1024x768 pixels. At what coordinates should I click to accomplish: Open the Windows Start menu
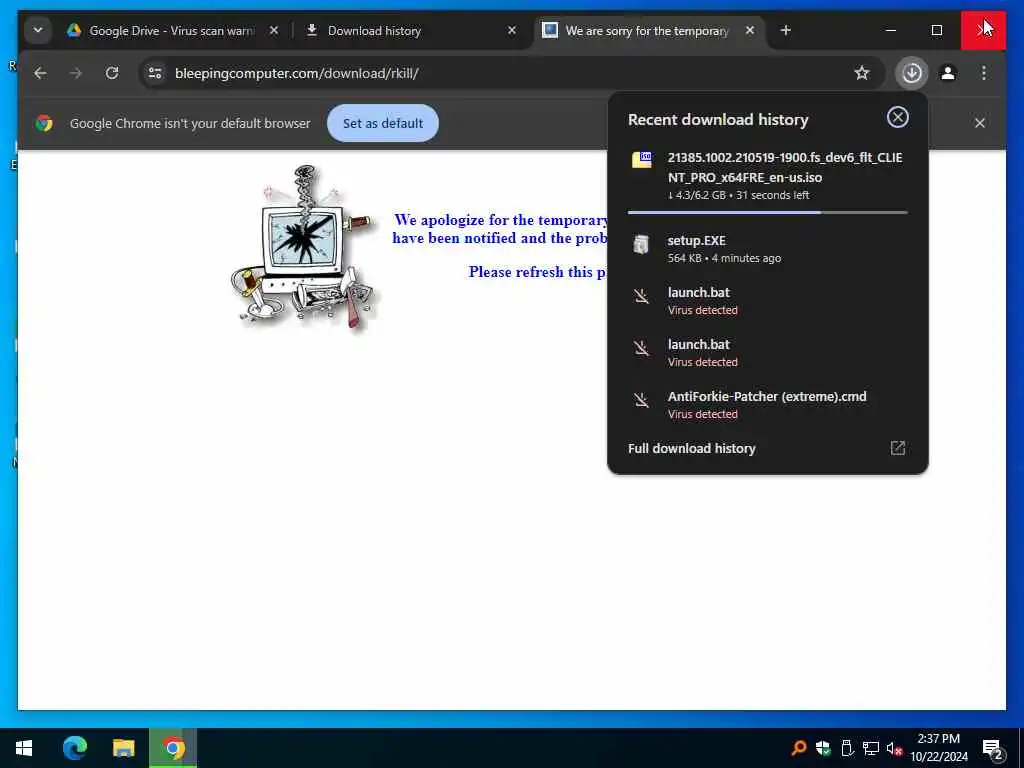pyautogui.click(x=24, y=748)
